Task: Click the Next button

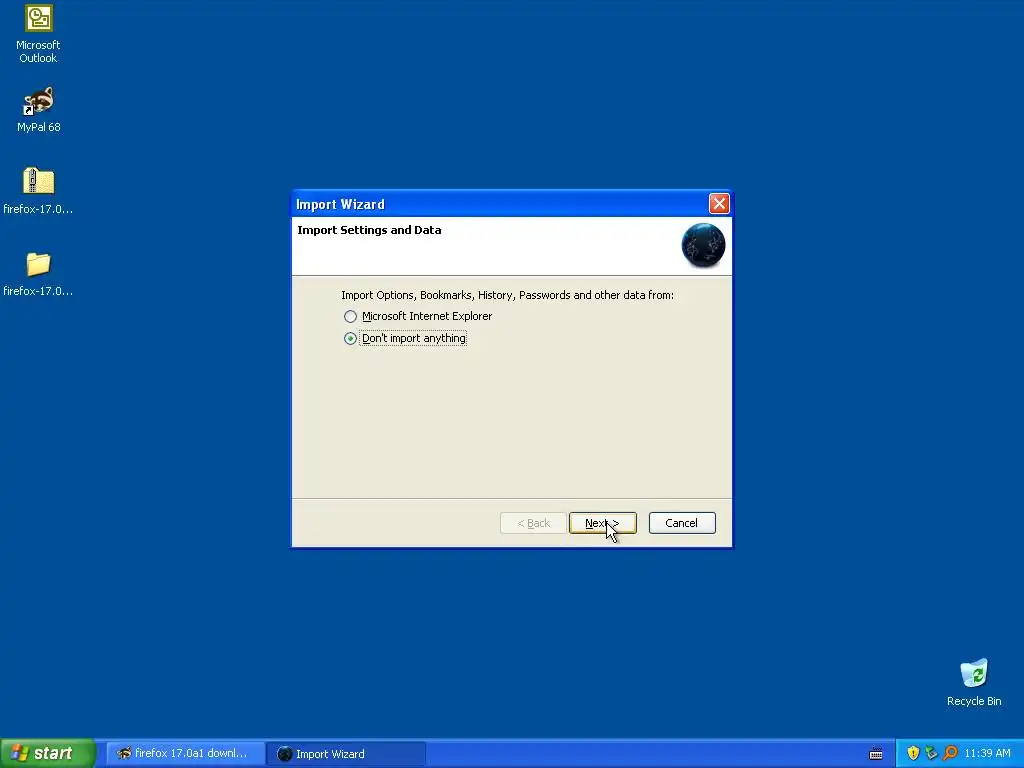Action: coord(602,523)
